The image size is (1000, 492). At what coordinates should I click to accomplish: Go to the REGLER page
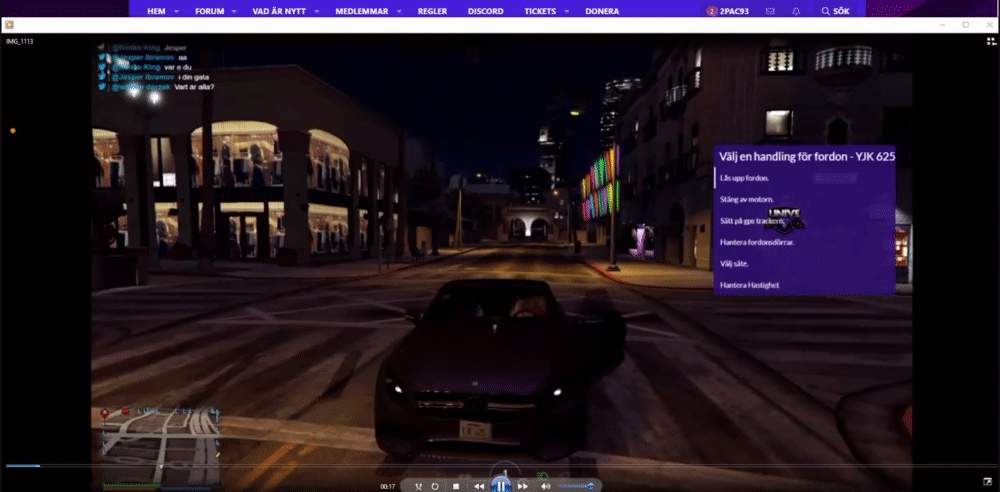click(x=432, y=11)
